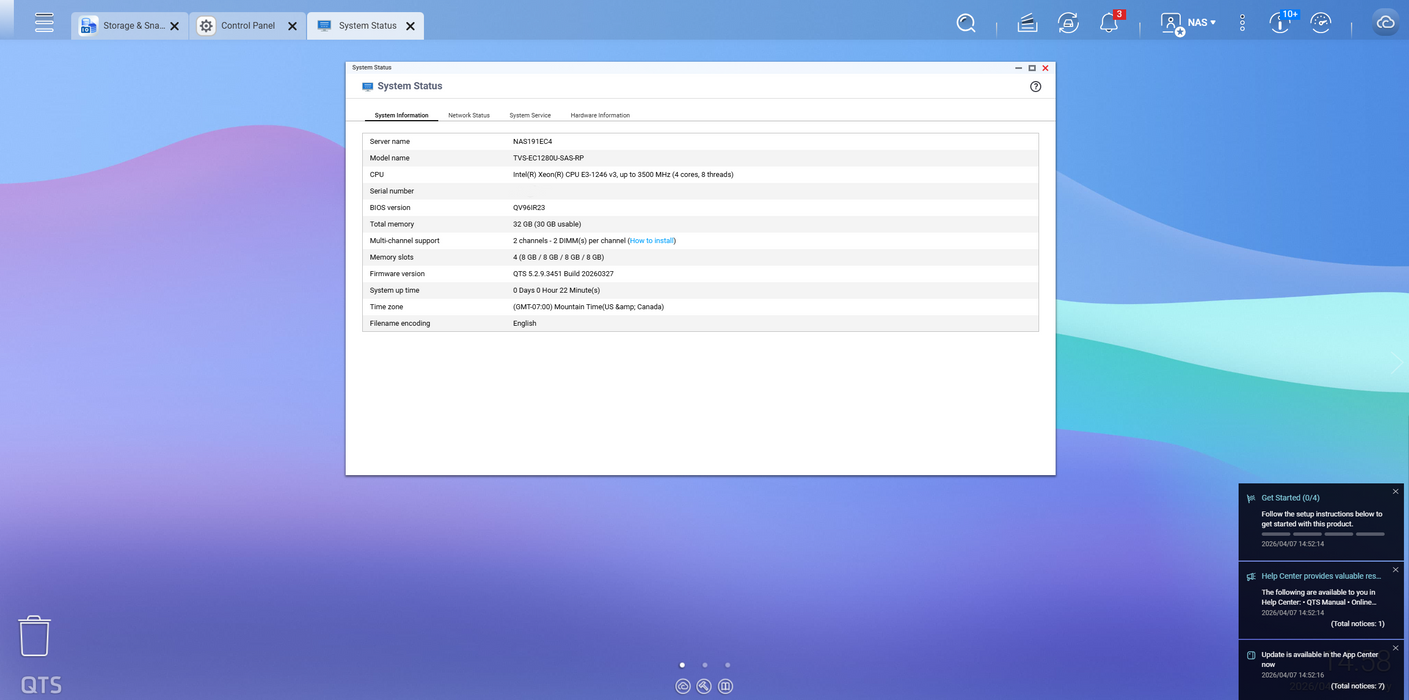Click the search magnifier icon
This screenshot has width=1409, height=700.
click(x=966, y=23)
